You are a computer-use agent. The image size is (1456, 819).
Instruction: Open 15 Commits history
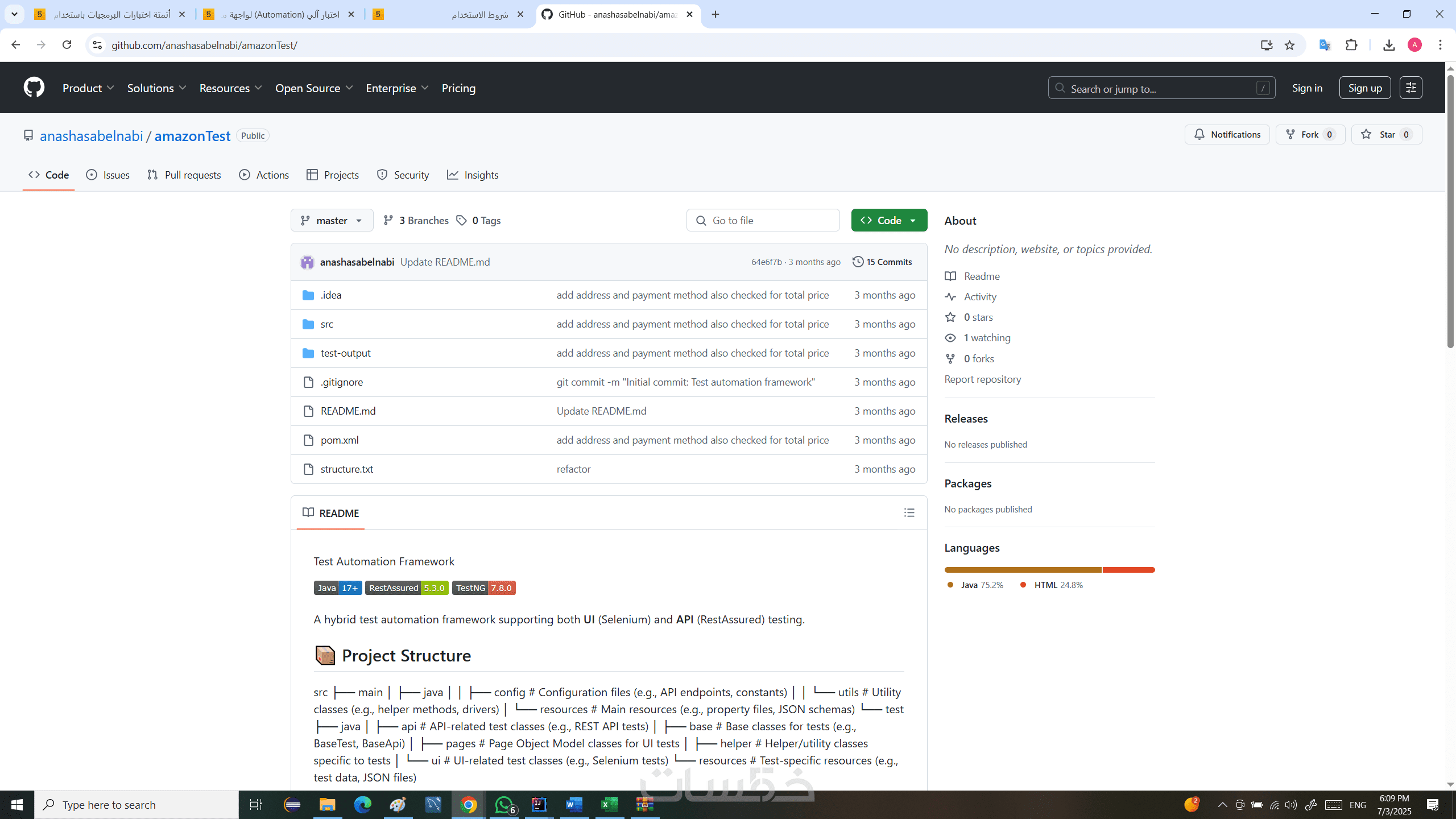click(882, 262)
